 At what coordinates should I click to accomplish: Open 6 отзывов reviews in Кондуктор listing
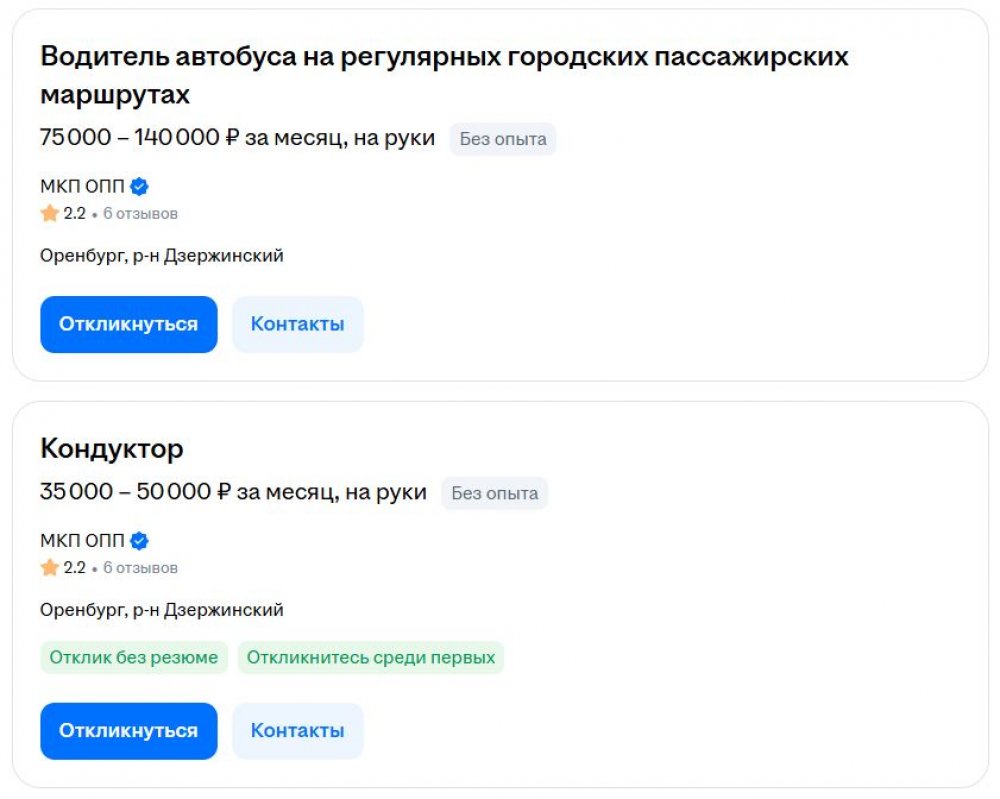140,568
